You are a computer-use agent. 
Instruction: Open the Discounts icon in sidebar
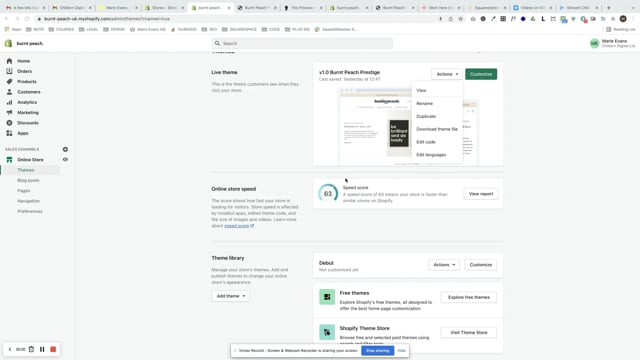click(x=9, y=122)
